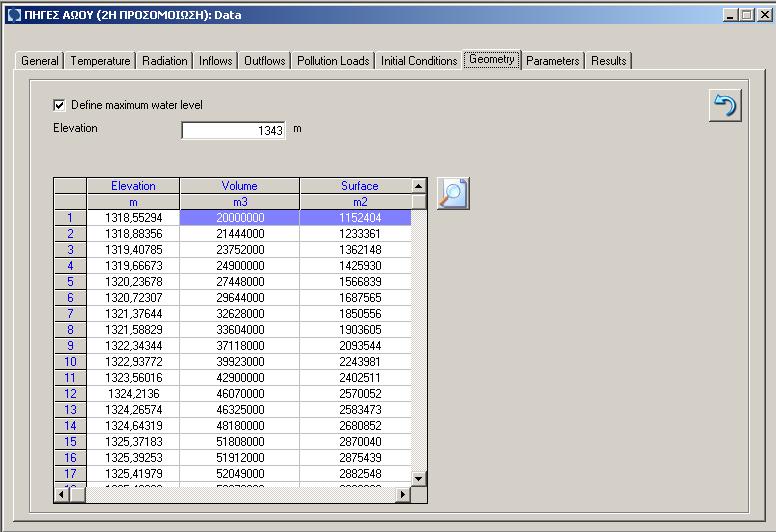The image size is (776, 532).
Task: Select volume cell 51808000
Action: pos(240,442)
